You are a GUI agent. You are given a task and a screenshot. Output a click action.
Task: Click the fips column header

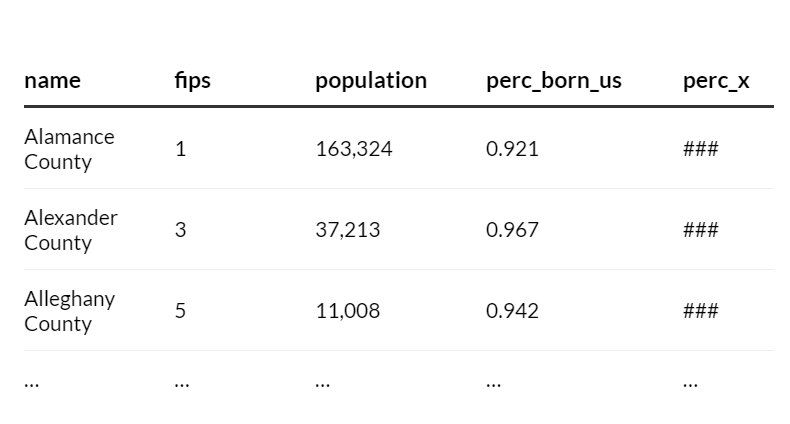point(192,81)
